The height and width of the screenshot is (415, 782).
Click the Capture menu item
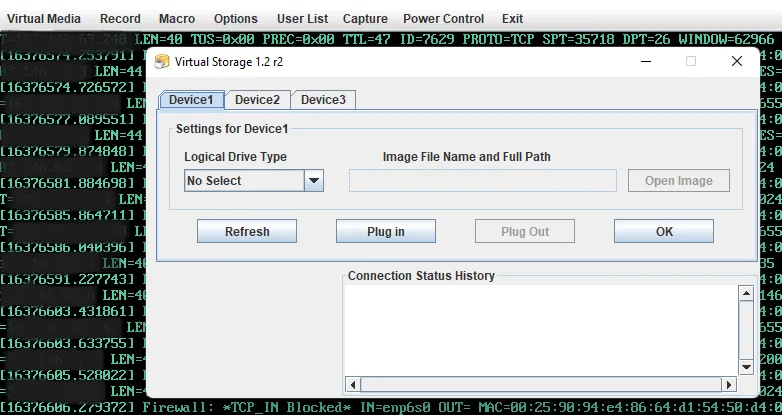tap(365, 18)
